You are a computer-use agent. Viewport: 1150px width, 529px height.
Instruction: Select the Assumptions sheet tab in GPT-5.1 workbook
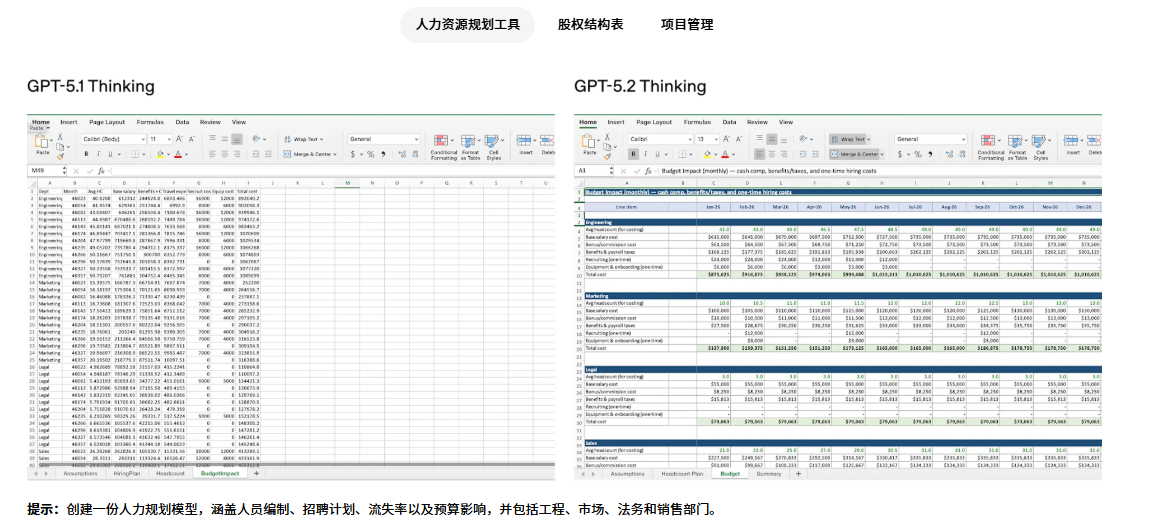tap(81, 473)
